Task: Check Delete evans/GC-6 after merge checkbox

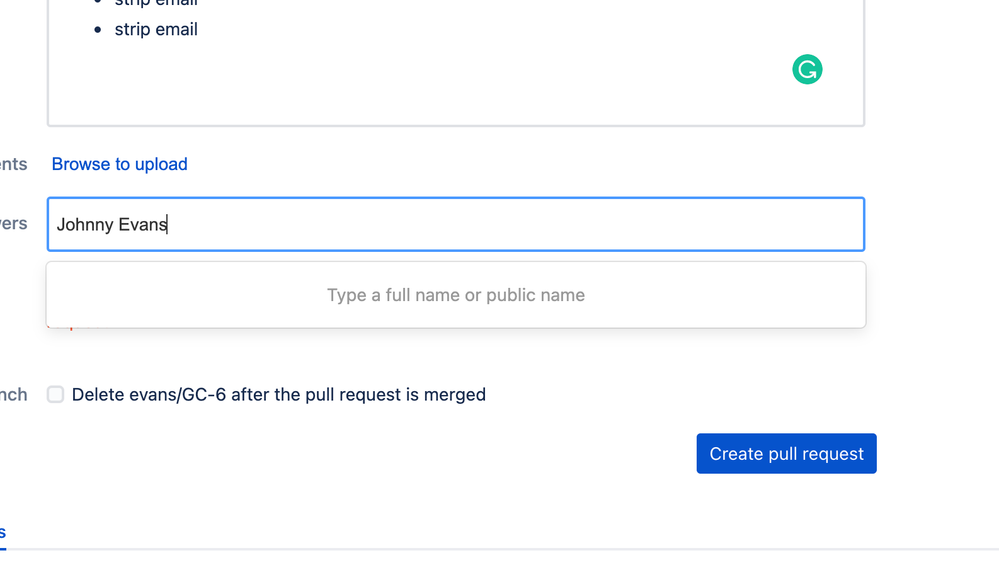Action: [55, 395]
